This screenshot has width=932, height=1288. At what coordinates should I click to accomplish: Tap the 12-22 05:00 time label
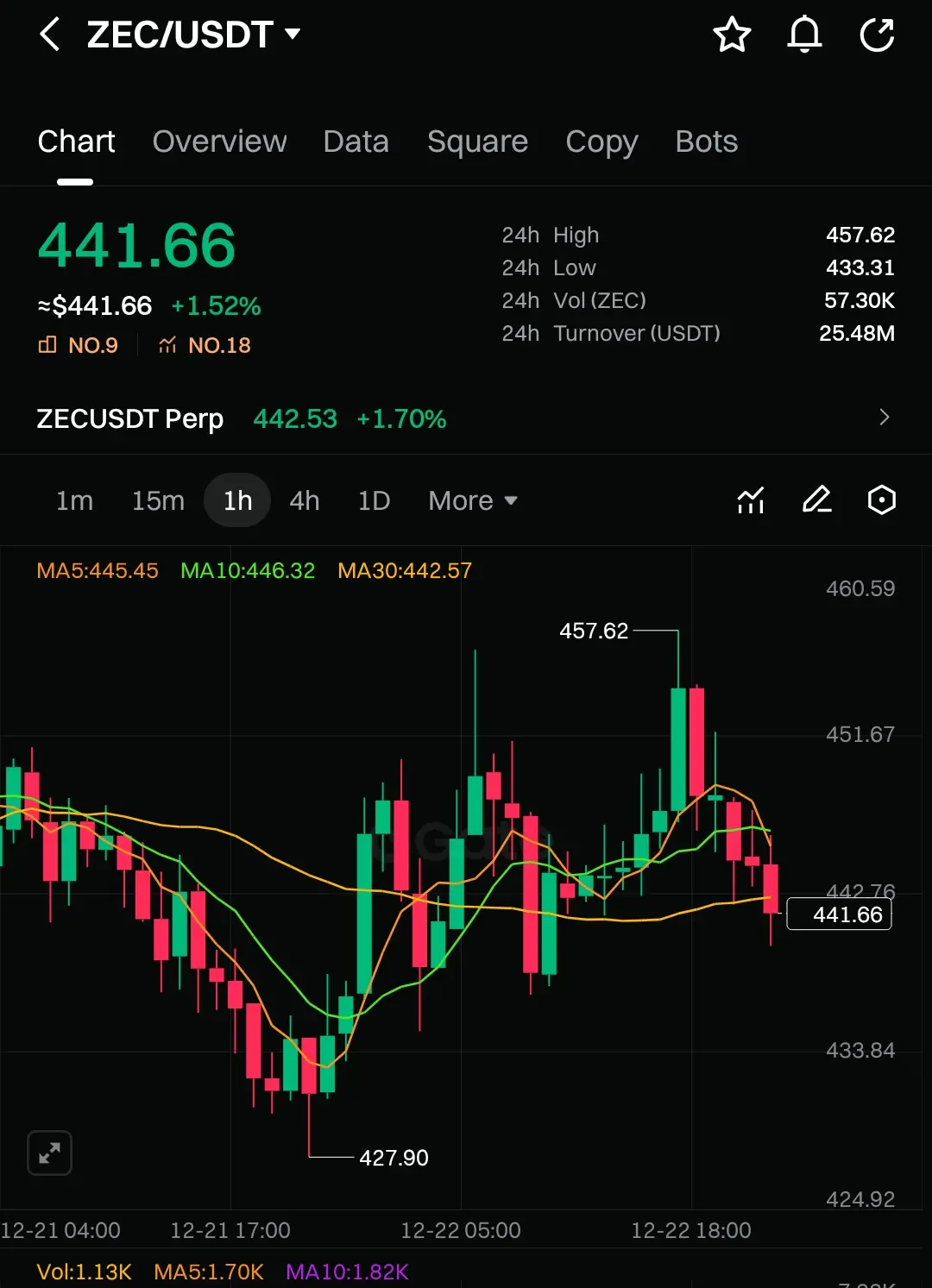(x=461, y=1230)
